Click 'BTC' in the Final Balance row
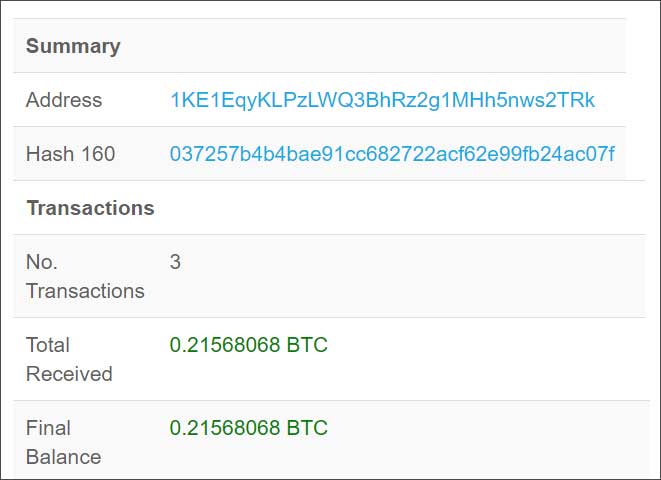 [x=307, y=428]
